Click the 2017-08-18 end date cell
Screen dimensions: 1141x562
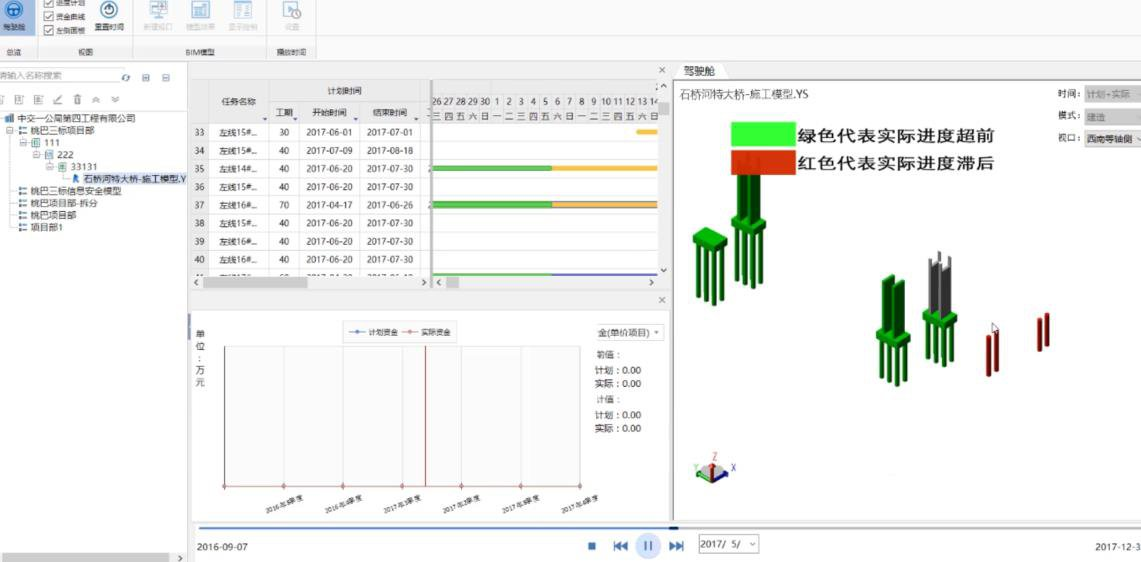point(389,151)
